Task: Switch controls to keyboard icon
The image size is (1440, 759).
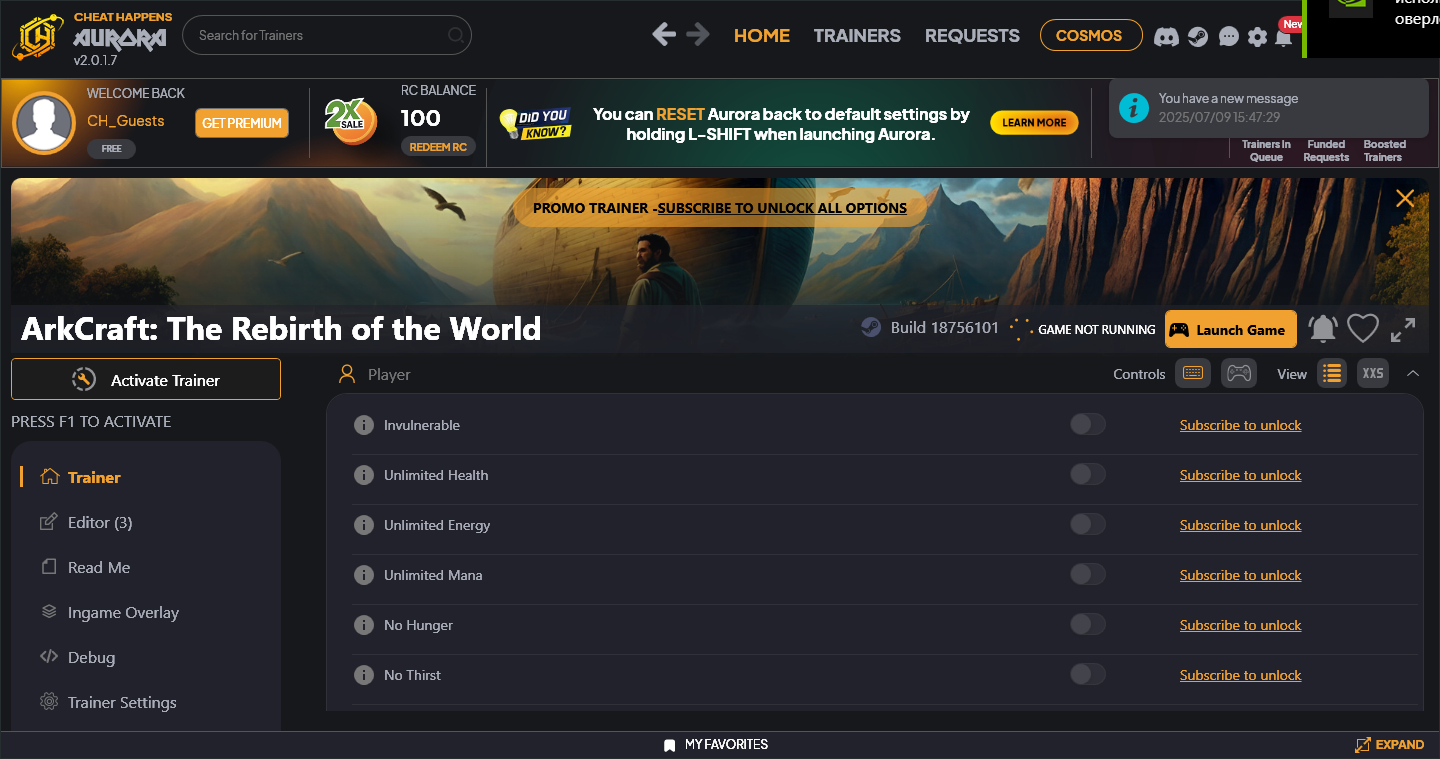Action: (x=1192, y=373)
